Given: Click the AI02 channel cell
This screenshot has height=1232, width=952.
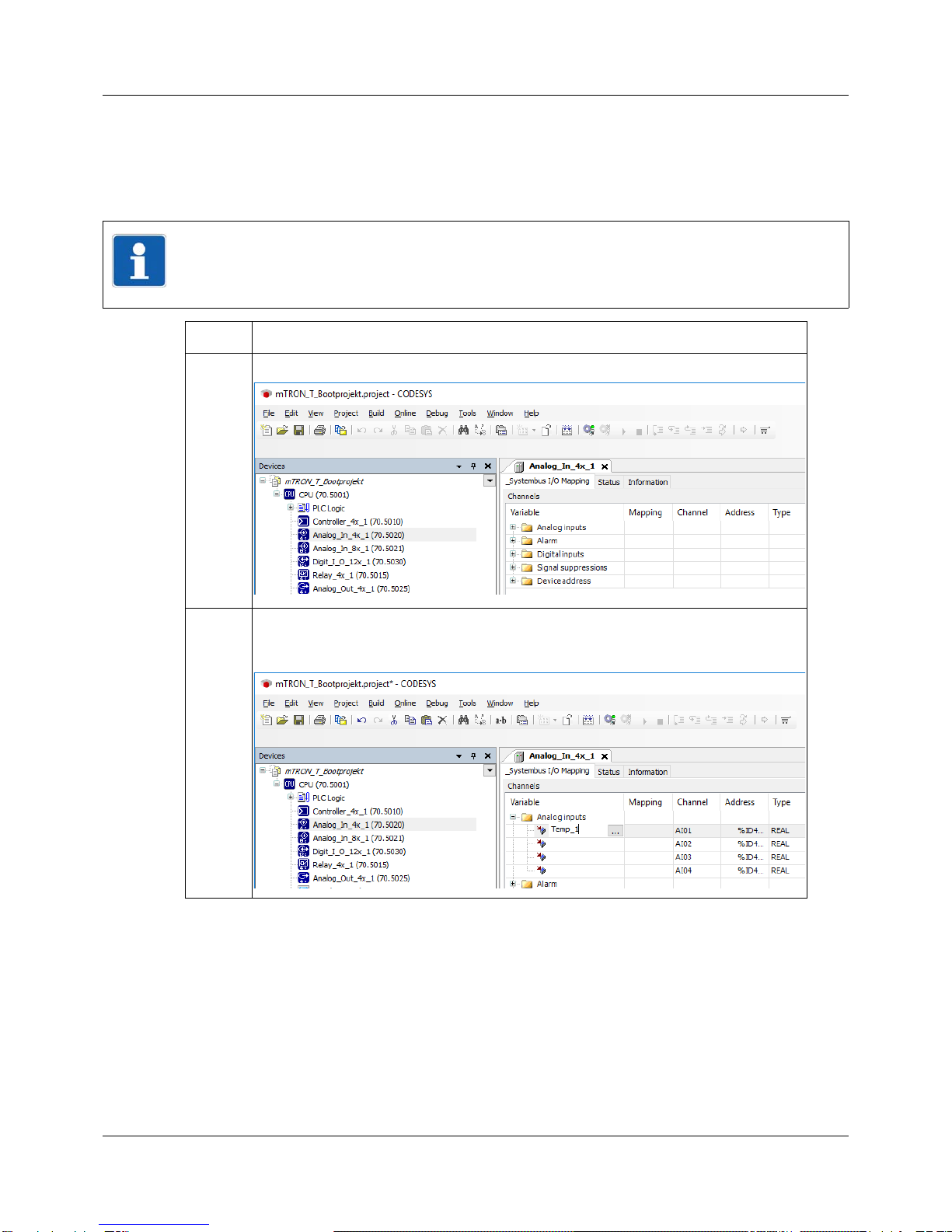Looking at the screenshot, I should pyautogui.click(x=697, y=844).
